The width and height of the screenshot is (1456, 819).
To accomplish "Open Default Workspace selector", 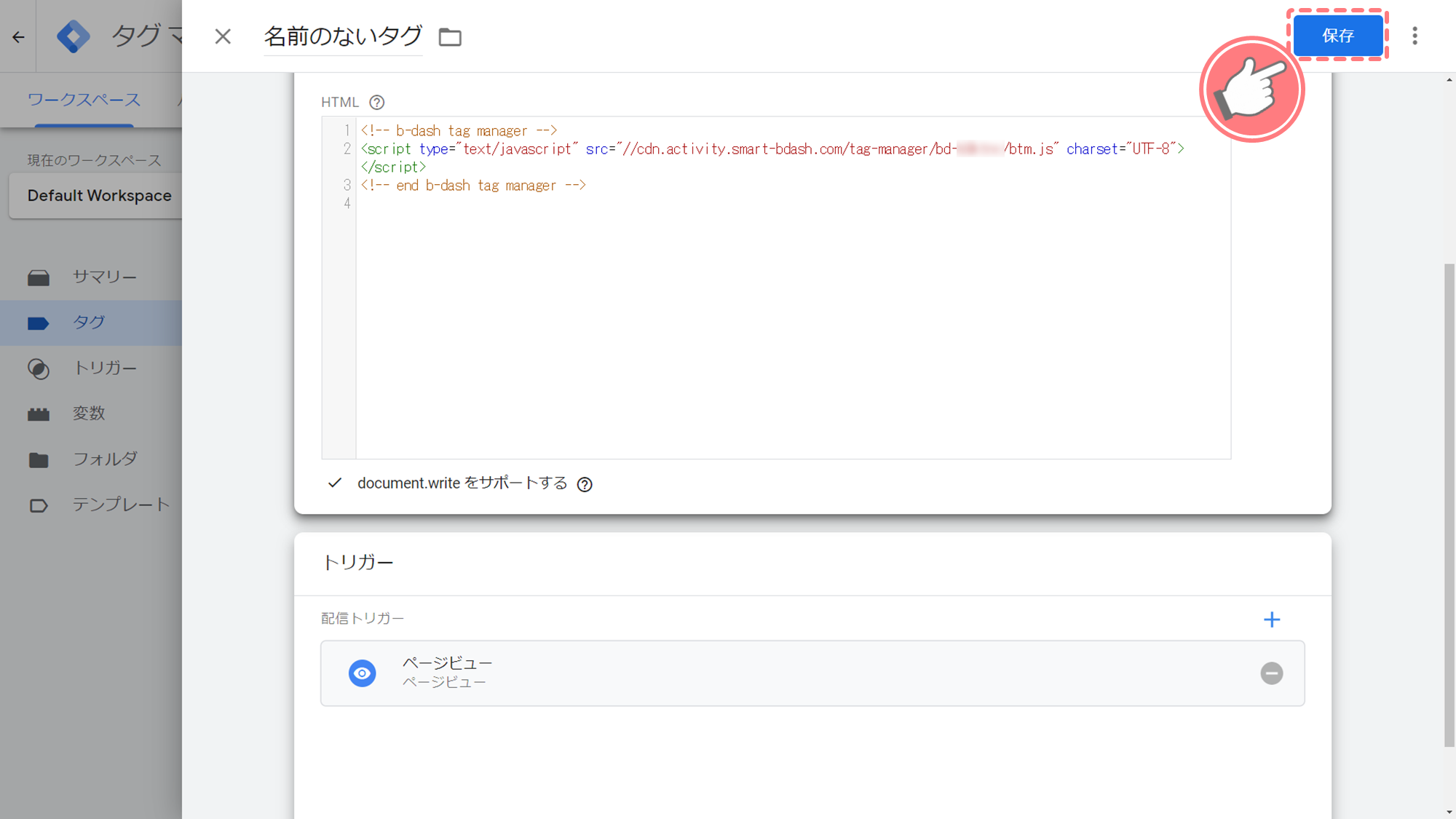I will point(95,195).
